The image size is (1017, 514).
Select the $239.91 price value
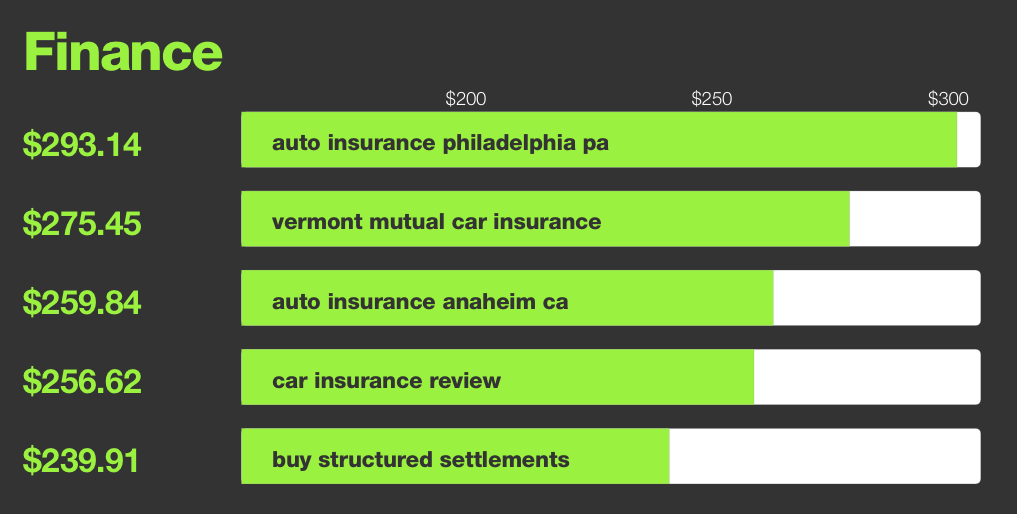(82, 460)
